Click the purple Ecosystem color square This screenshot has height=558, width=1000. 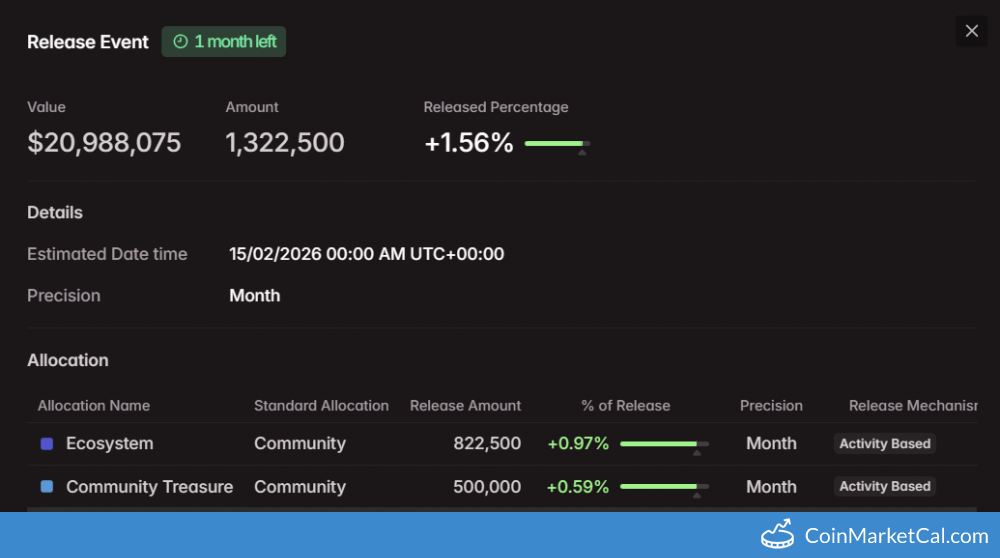[x=46, y=444]
